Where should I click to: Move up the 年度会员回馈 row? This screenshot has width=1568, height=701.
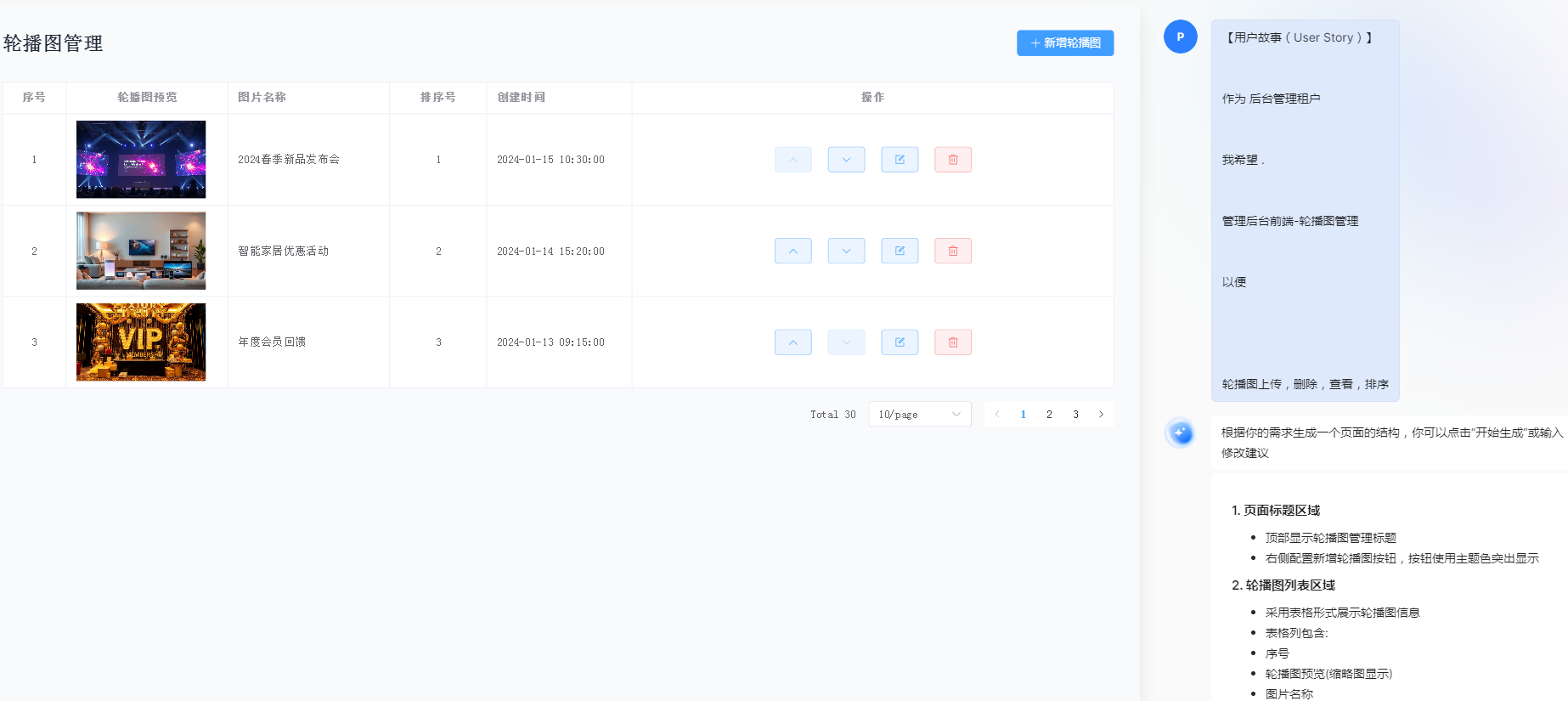(x=792, y=342)
